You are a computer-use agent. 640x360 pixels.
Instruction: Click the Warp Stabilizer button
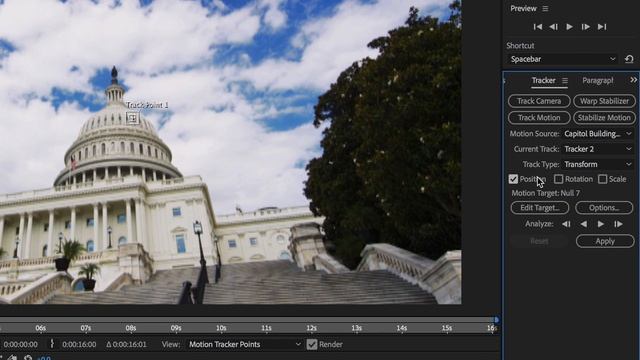click(604, 101)
